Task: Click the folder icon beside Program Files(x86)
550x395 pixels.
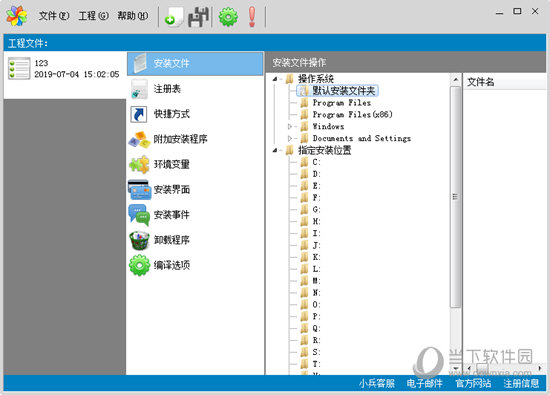Action: tap(304, 114)
